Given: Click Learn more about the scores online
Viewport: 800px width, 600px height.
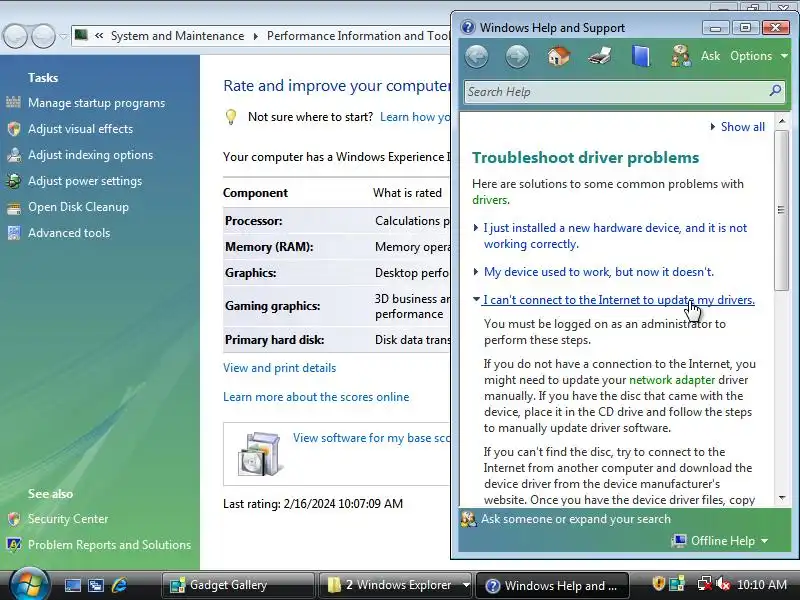Looking at the screenshot, I should pos(316,397).
